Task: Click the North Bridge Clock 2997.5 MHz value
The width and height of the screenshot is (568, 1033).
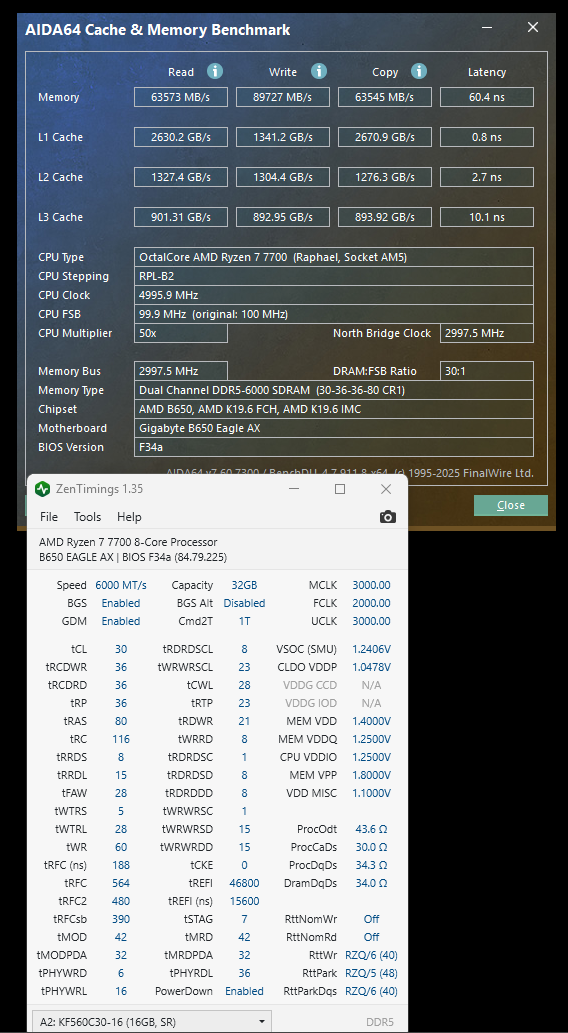Action: (487, 333)
